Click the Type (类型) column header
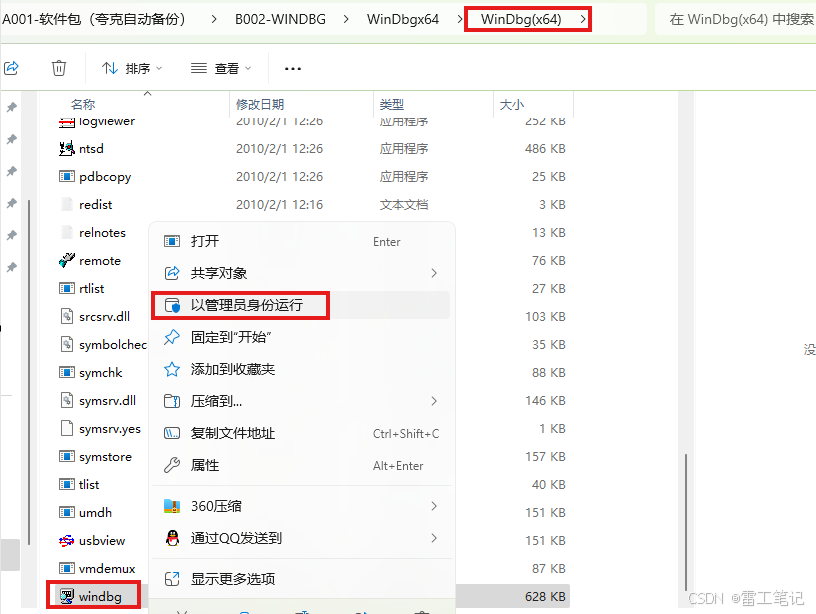This screenshot has width=816, height=614. tap(392, 105)
